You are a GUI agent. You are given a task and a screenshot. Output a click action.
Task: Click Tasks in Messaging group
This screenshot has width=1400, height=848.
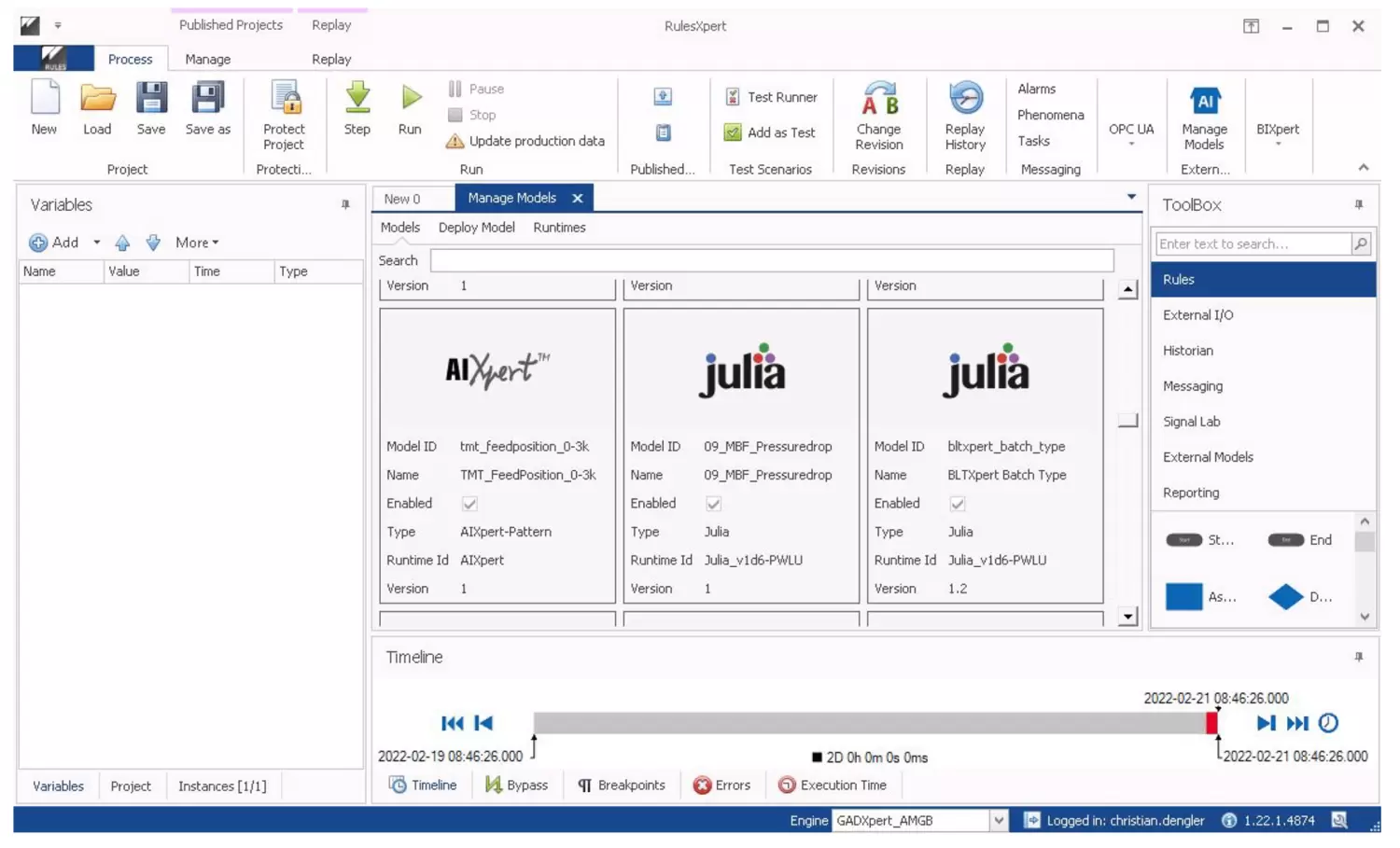pyautogui.click(x=1033, y=141)
